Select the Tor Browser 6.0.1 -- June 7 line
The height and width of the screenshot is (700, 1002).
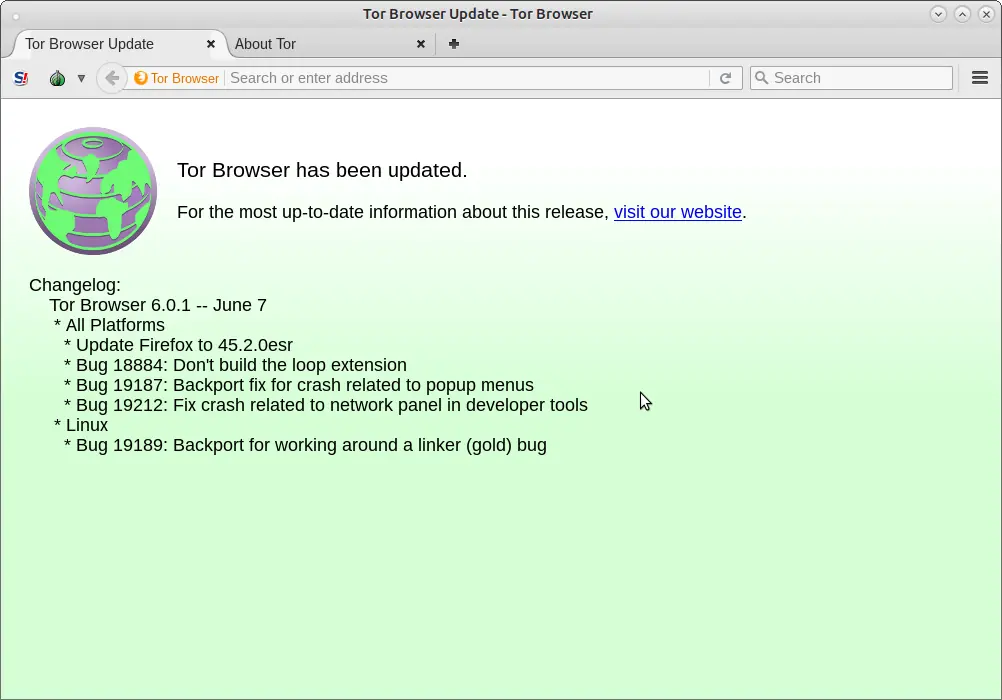[x=158, y=305]
